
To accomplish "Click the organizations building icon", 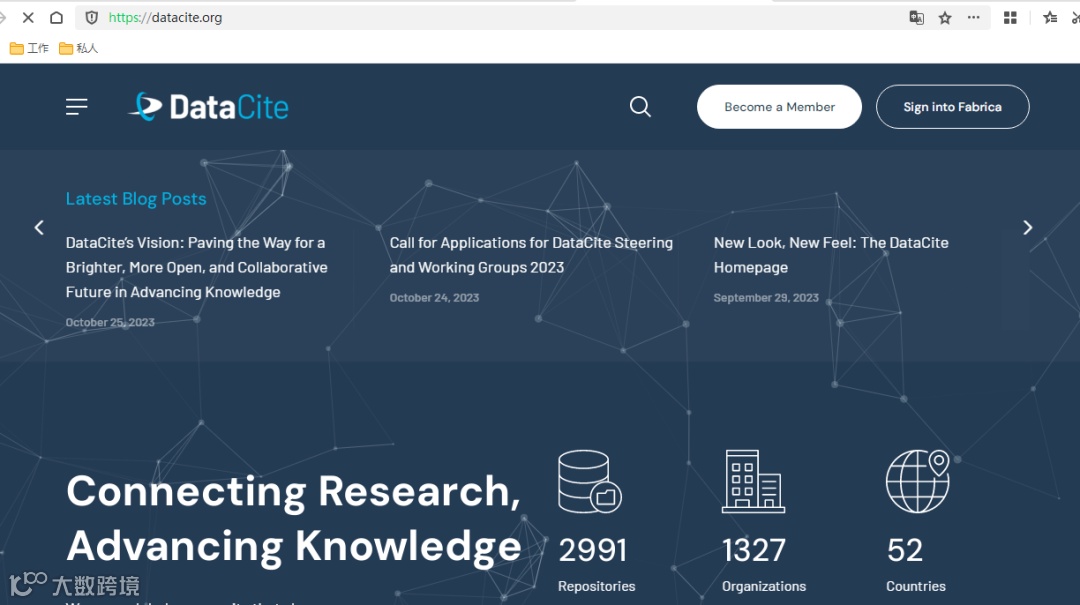I will [753, 482].
